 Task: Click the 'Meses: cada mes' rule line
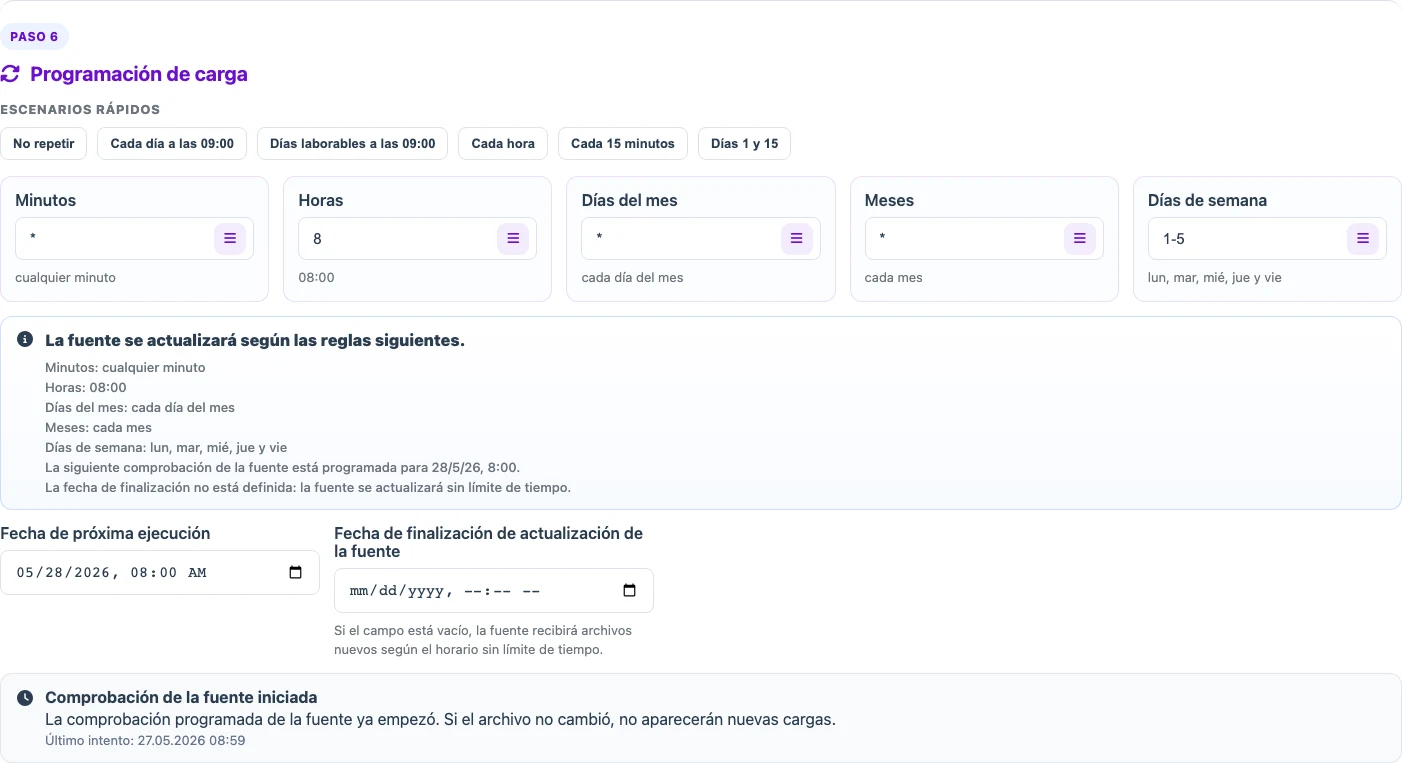(x=98, y=427)
